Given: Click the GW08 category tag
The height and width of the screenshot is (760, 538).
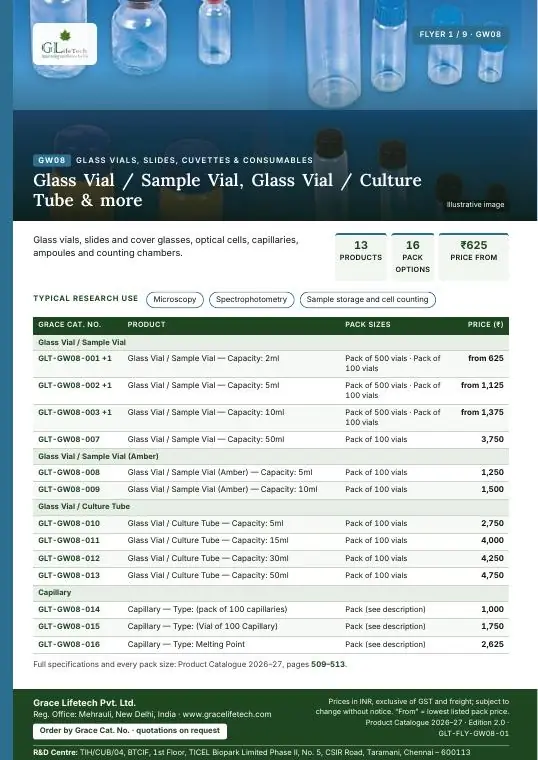Looking at the screenshot, I should [x=52, y=160].
